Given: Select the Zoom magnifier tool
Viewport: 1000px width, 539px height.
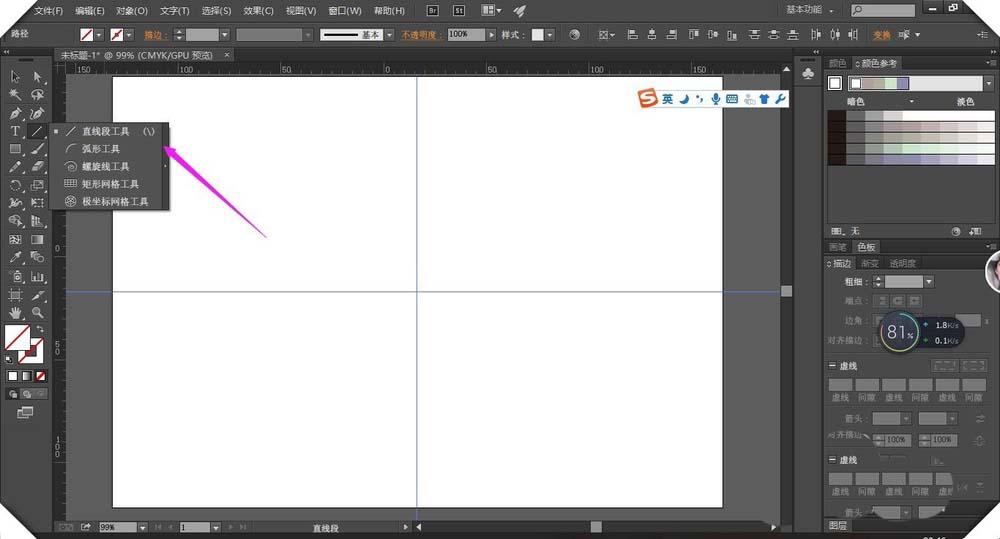Looking at the screenshot, I should pyautogui.click(x=37, y=313).
